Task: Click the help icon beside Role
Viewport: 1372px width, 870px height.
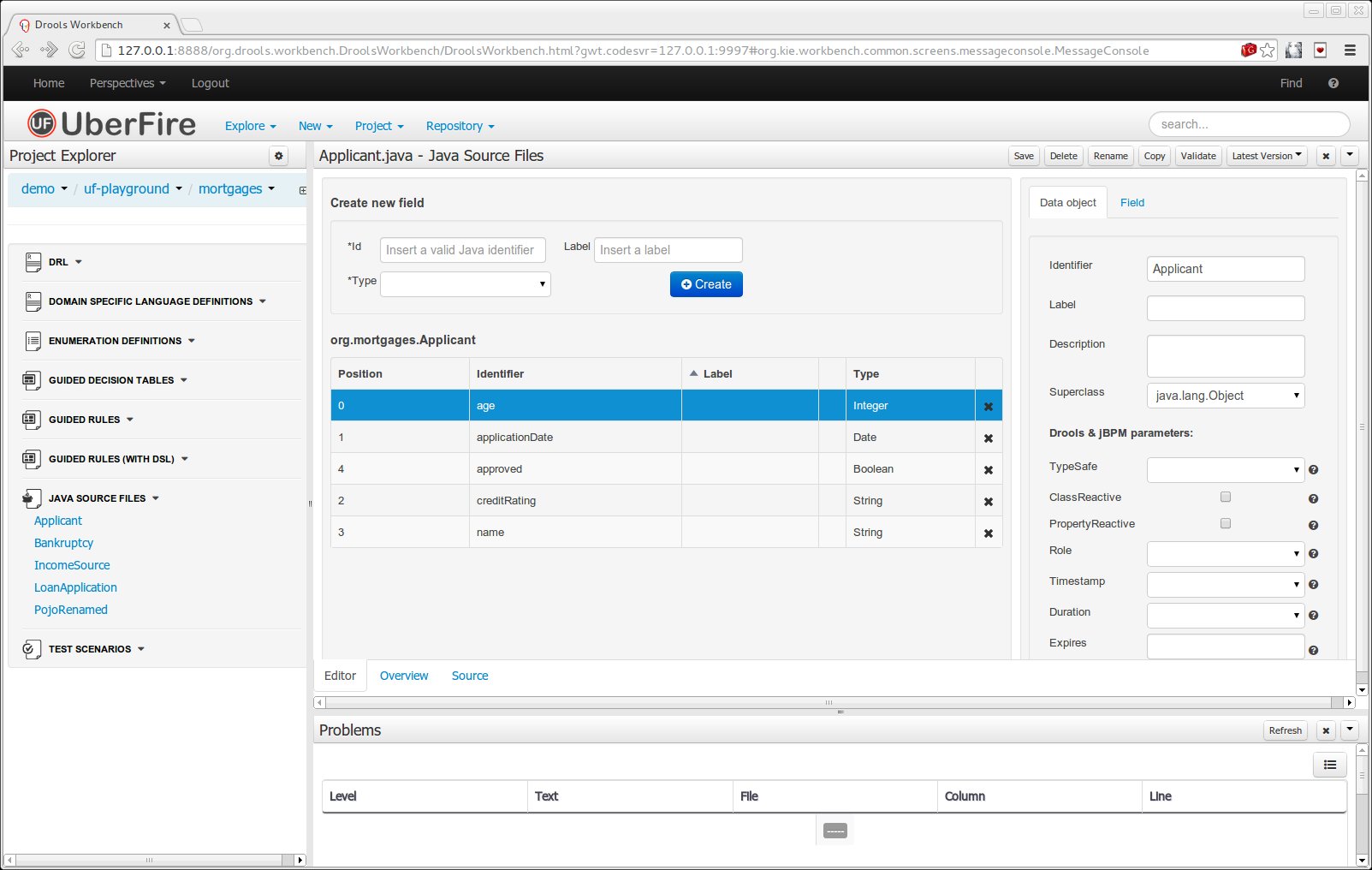Action: [x=1313, y=554]
